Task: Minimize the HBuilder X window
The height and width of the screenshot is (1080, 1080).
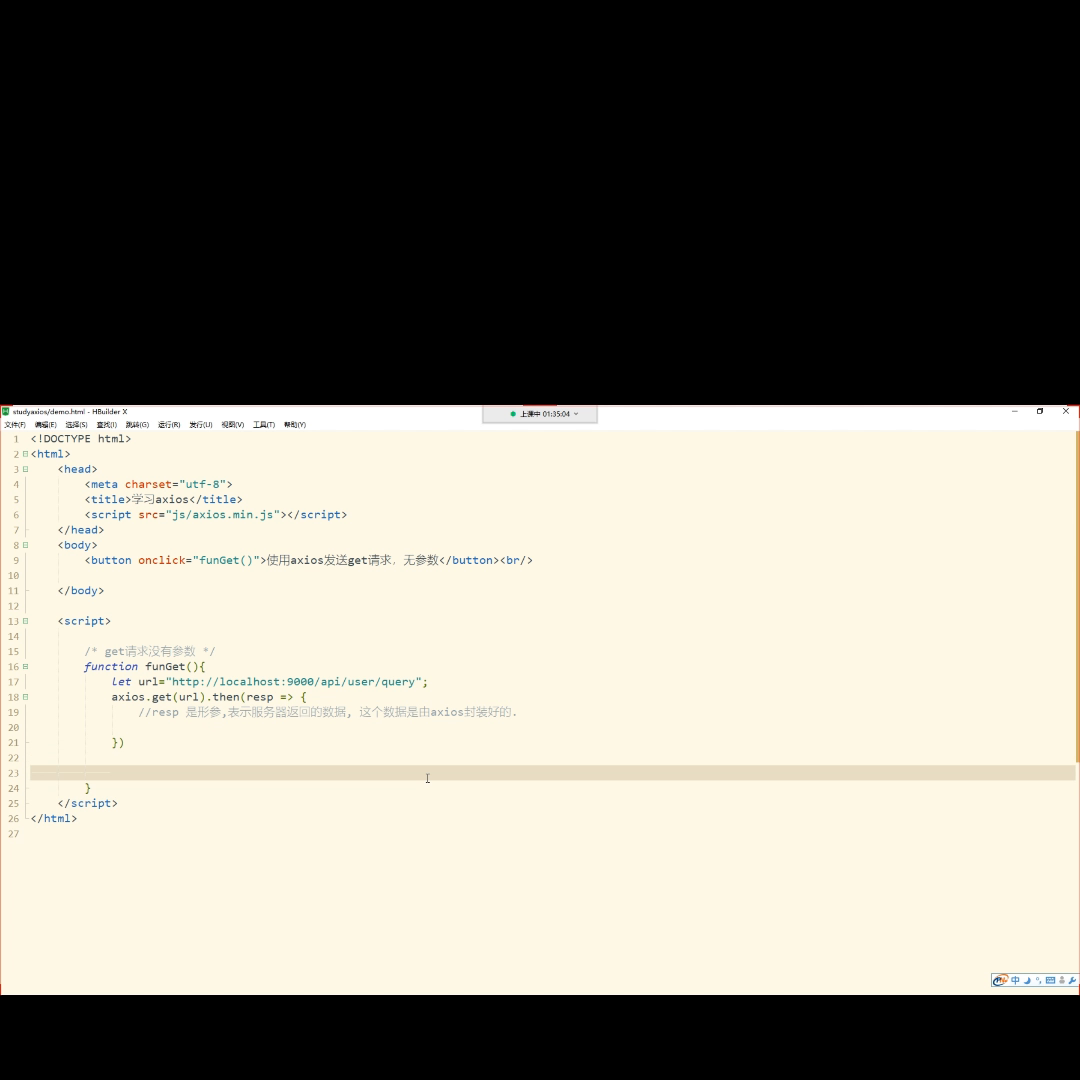Action: pos(1014,411)
